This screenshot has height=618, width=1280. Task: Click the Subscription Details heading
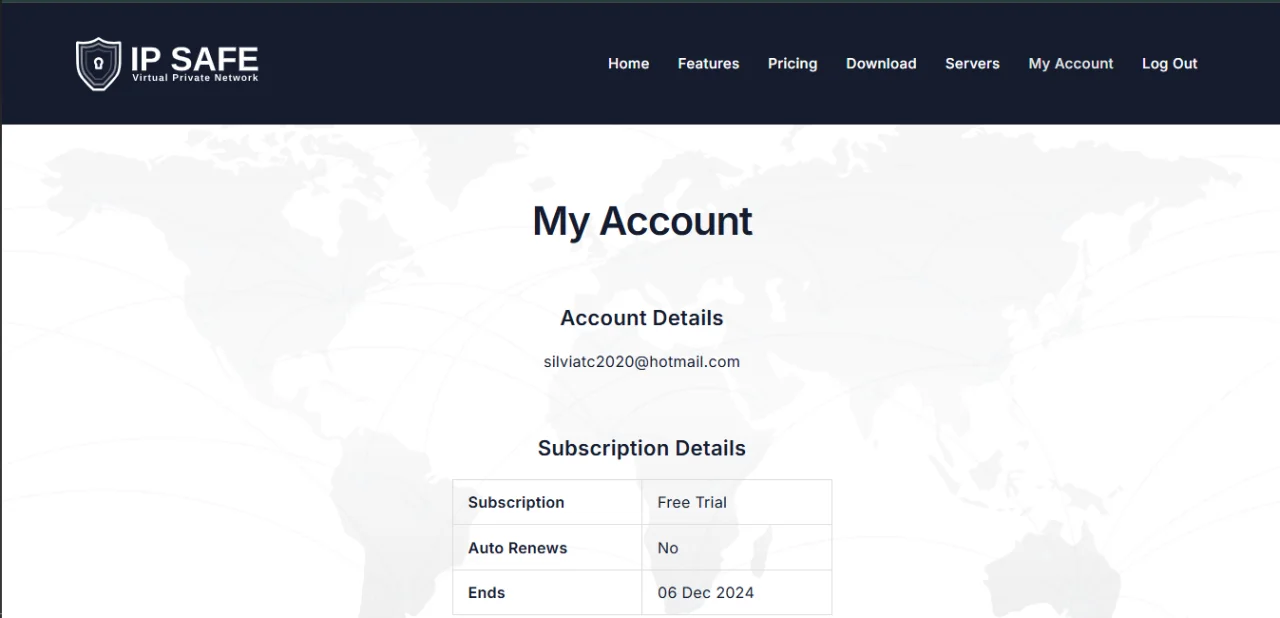pyautogui.click(x=642, y=448)
